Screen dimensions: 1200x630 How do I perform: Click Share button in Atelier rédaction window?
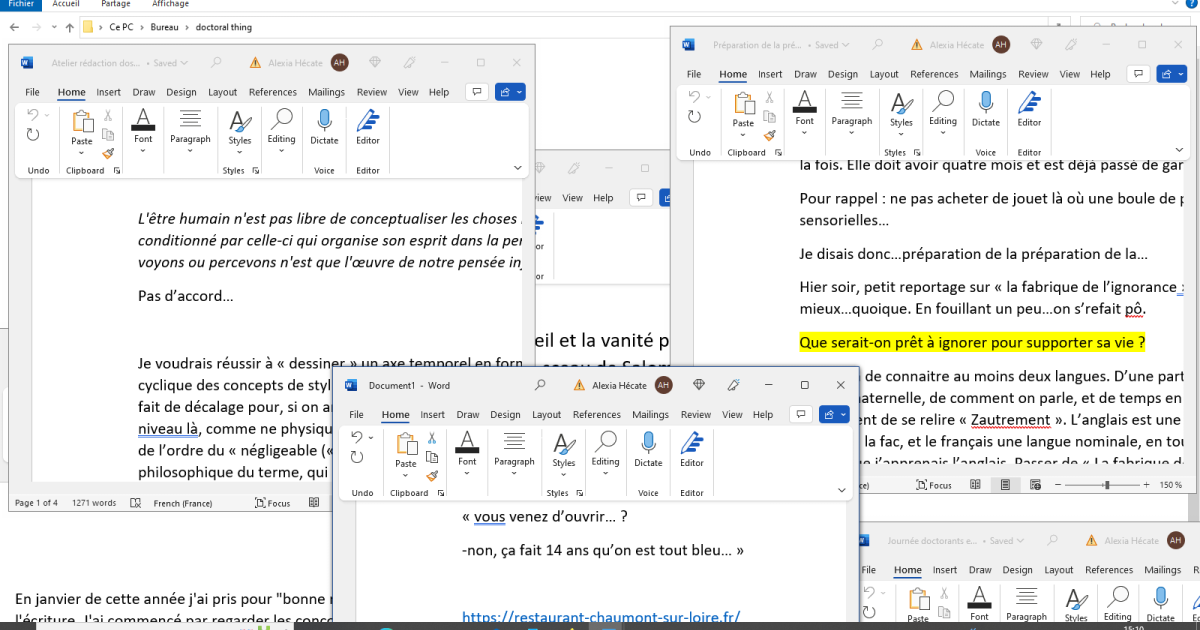click(x=509, y=92)
